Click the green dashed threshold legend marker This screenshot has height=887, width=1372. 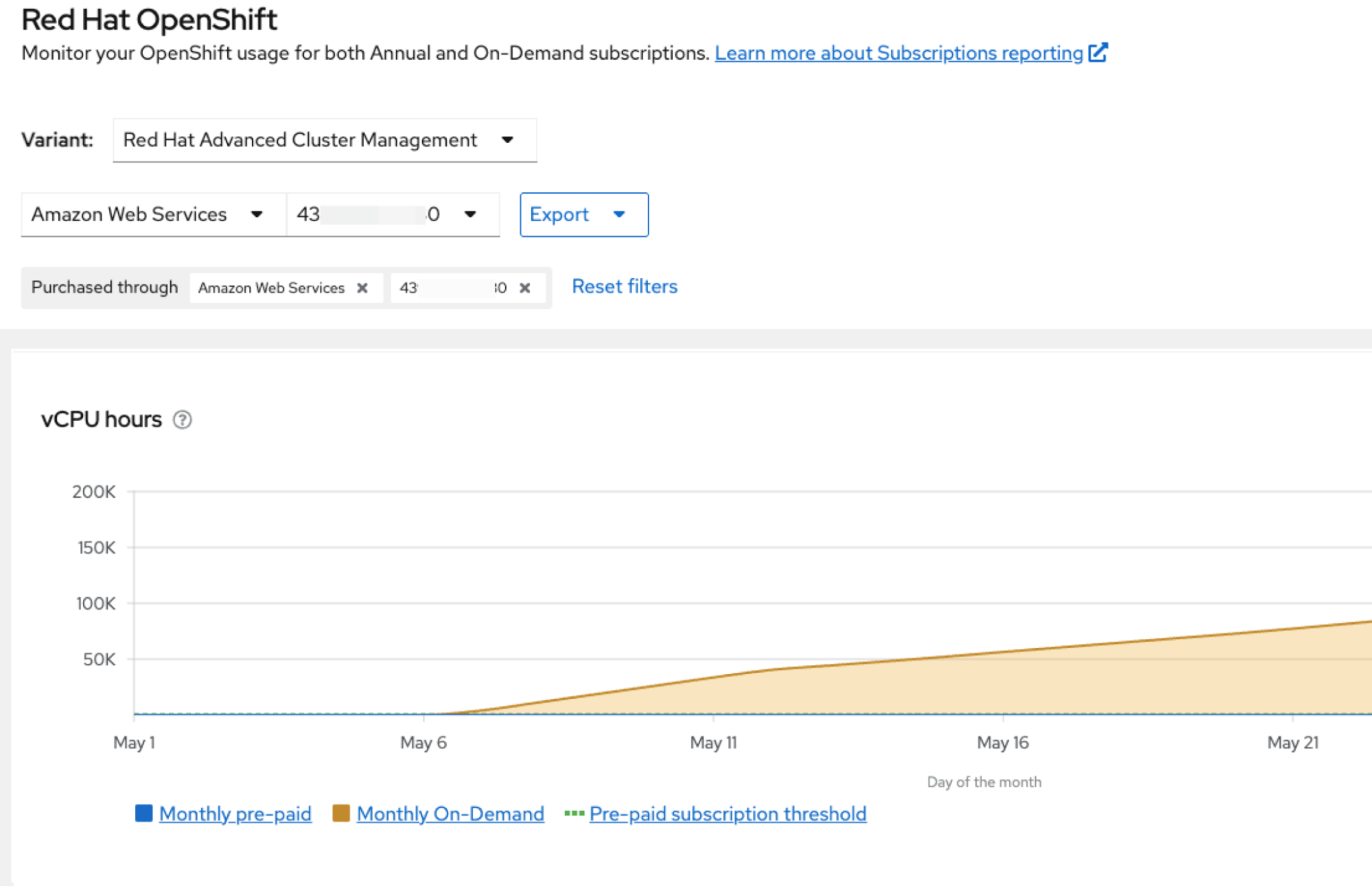[574, 814]
